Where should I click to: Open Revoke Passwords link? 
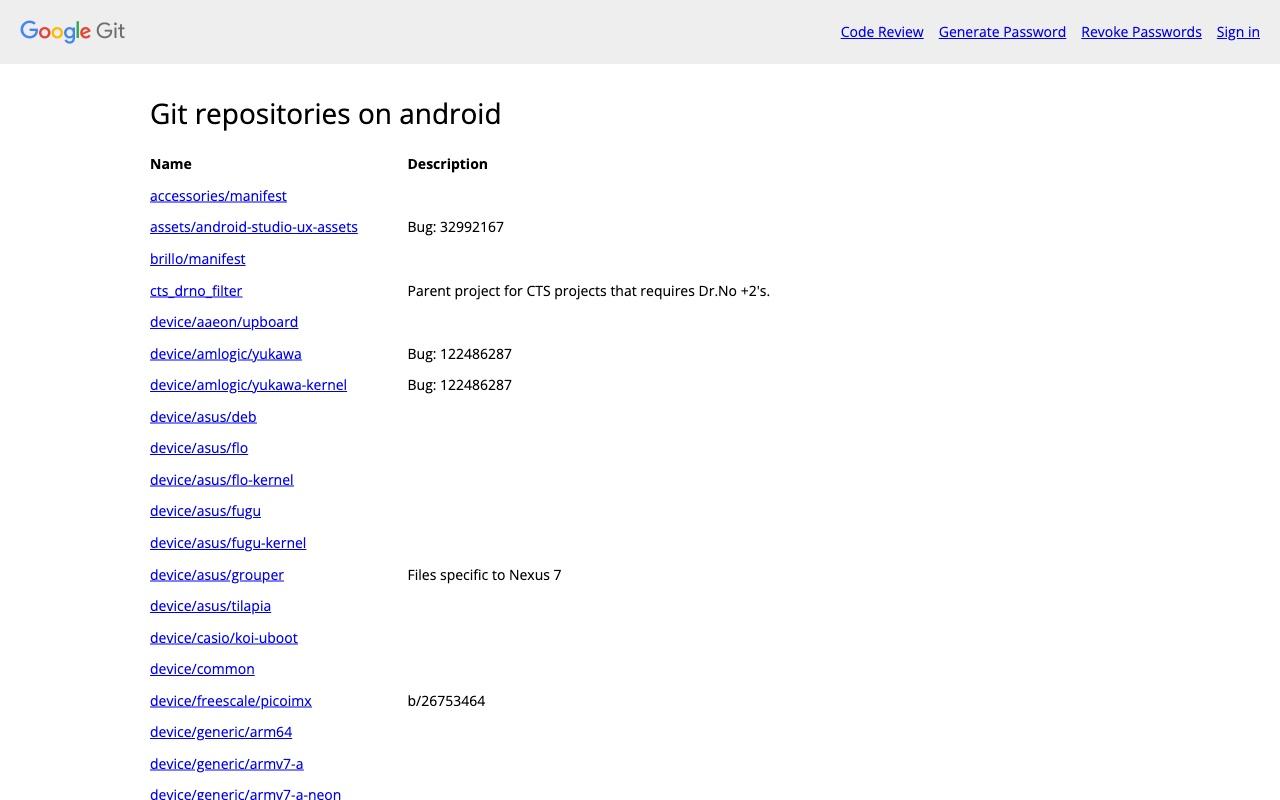pyautogui.click(x=1141, y=32)
